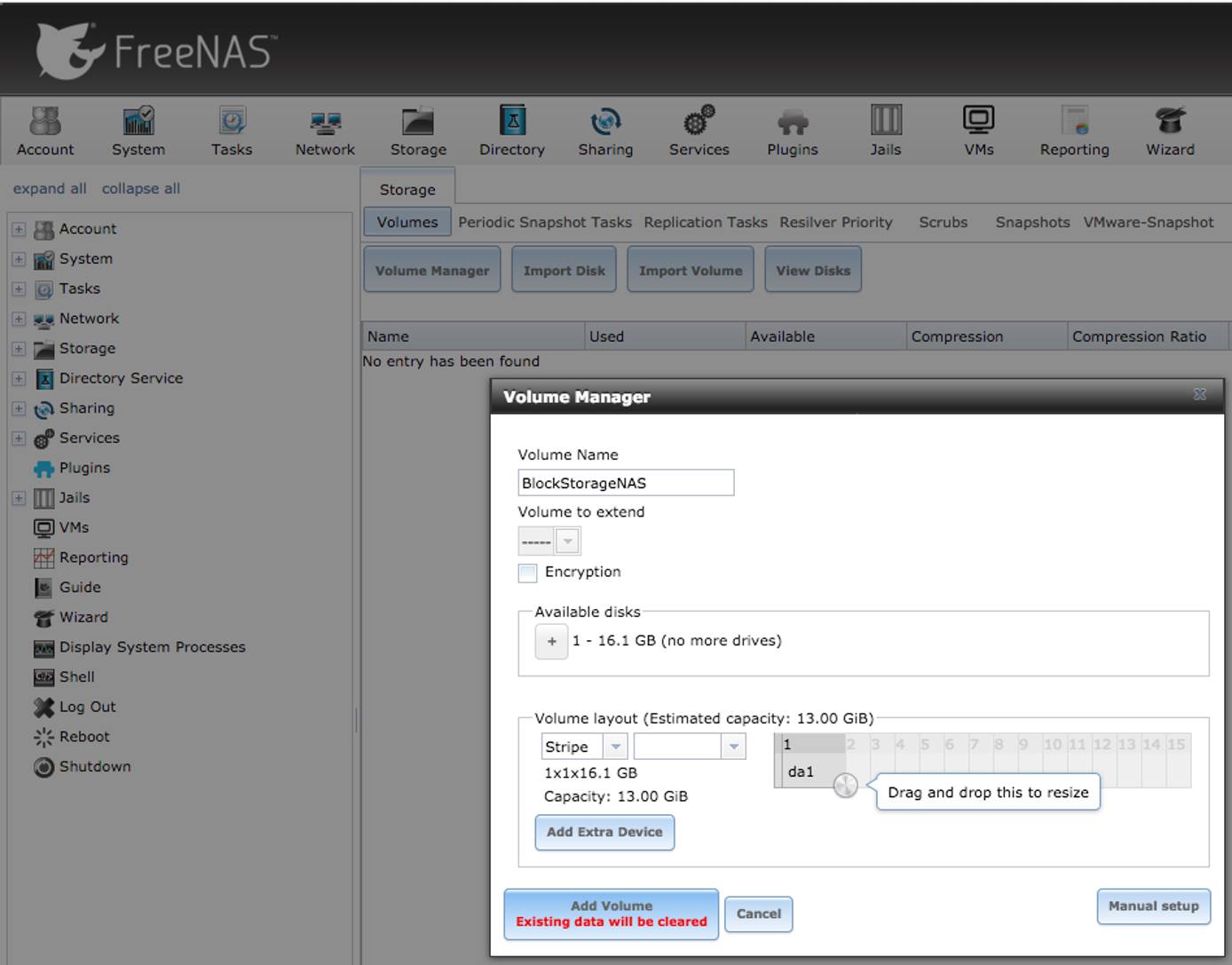Switch to Periodic Snapshot Tasks tab
The height and width of the screenshot is (965, 1232).
tap(545, 222)
